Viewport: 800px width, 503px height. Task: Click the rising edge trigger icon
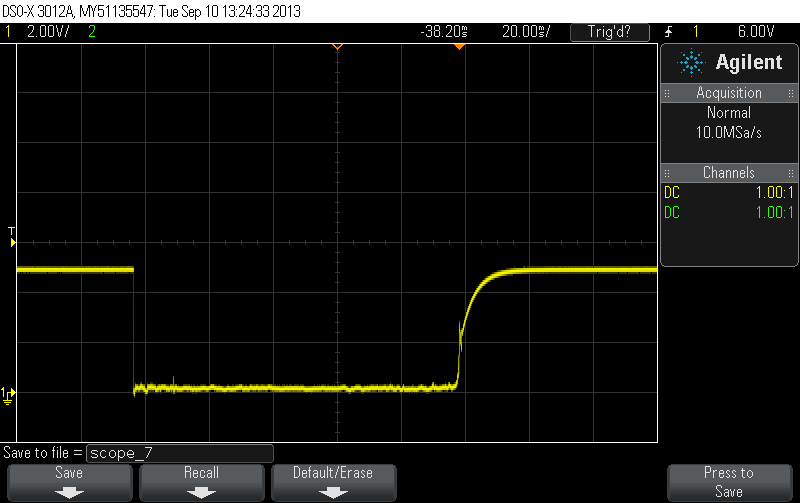point(669,32)
